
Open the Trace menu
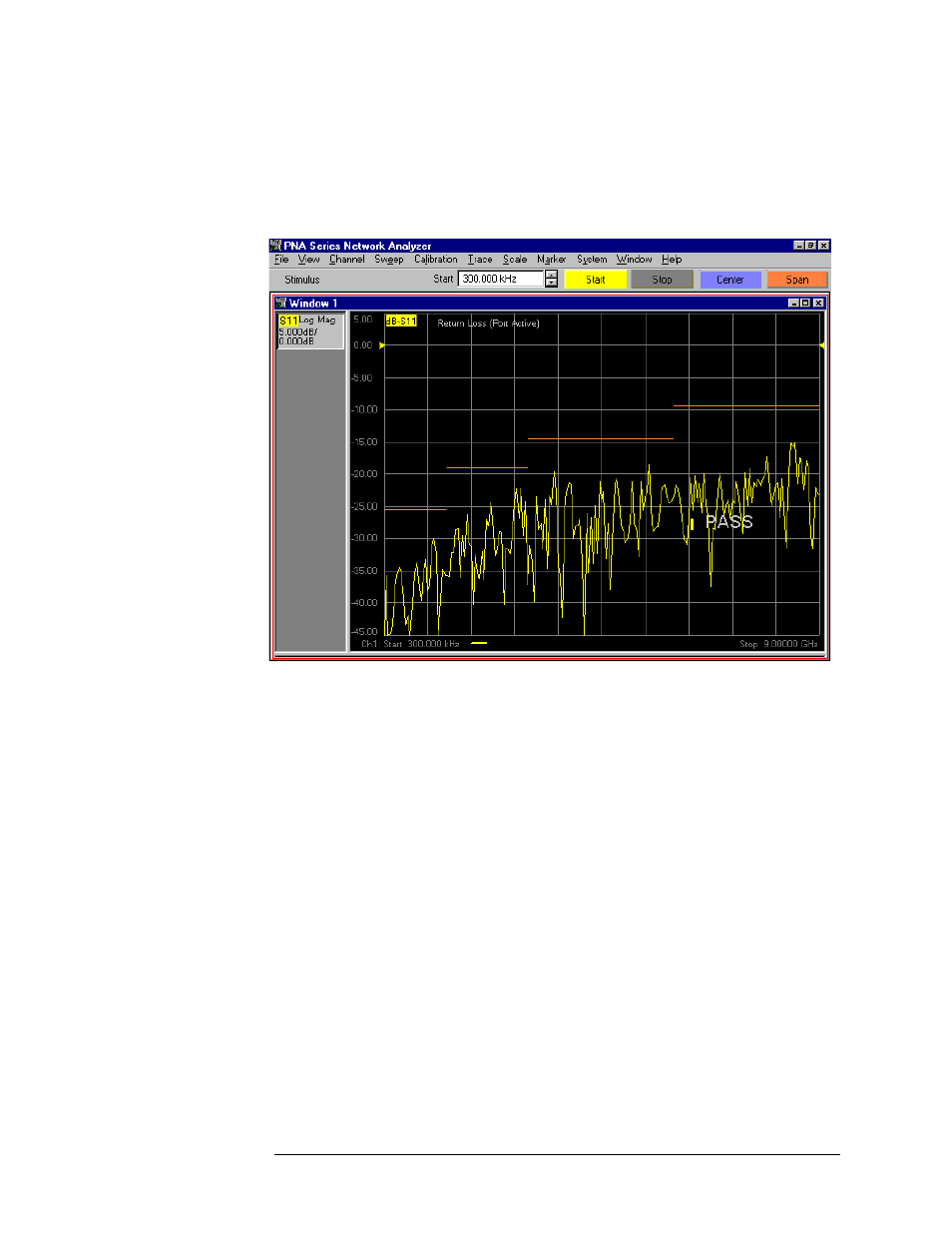tap(480, 260)
